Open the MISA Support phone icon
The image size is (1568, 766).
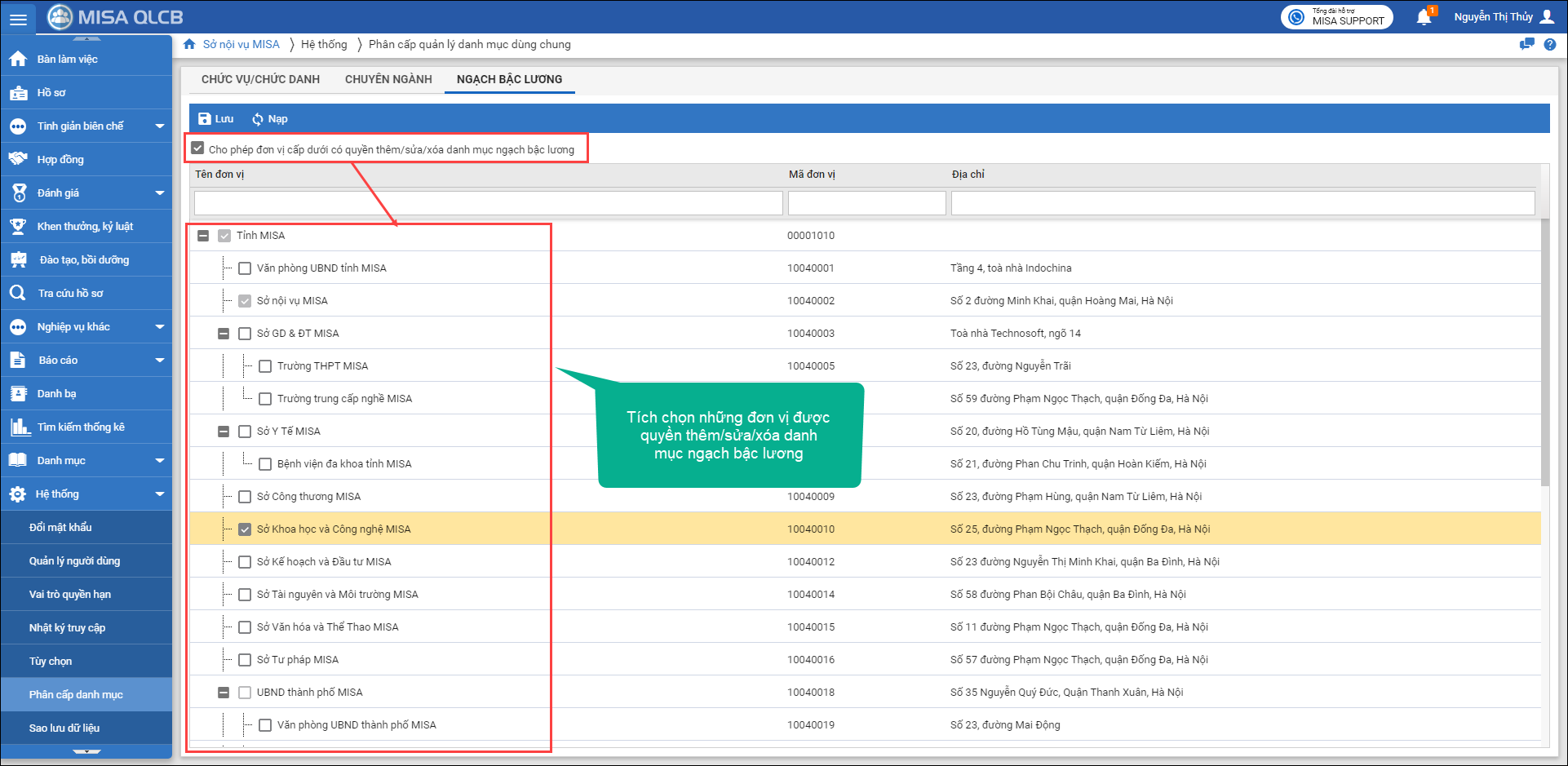coord(1296,17)
